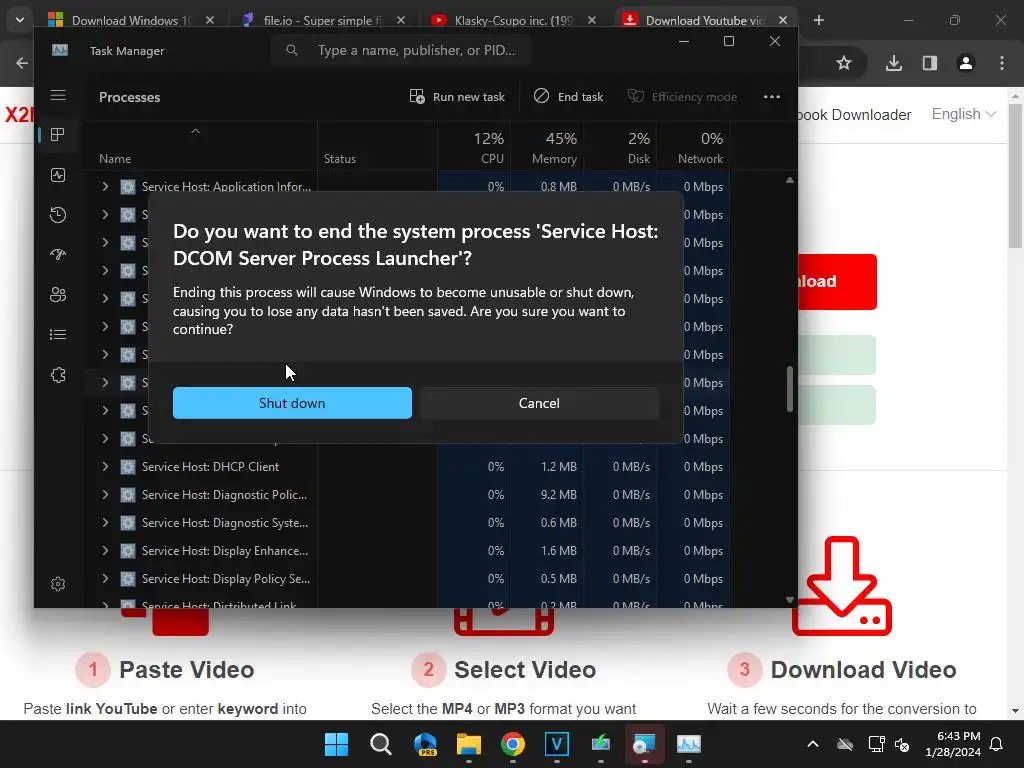Switch to Download Youtube video tab
Viewport: 1024px width, 768px height.
(704, 20)
